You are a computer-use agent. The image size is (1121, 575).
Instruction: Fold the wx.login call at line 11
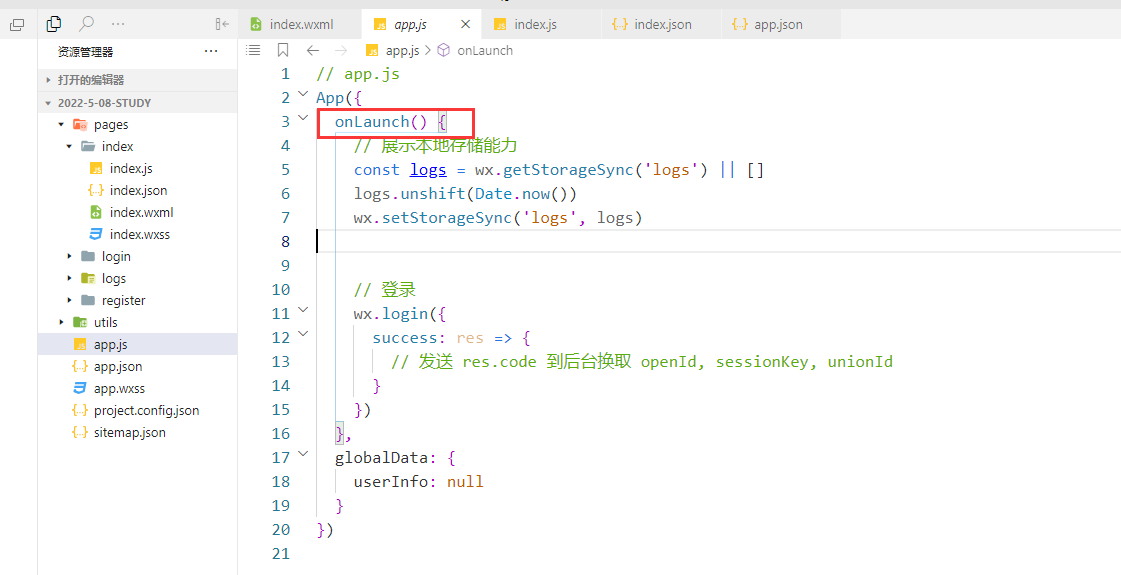click(303, 309)
